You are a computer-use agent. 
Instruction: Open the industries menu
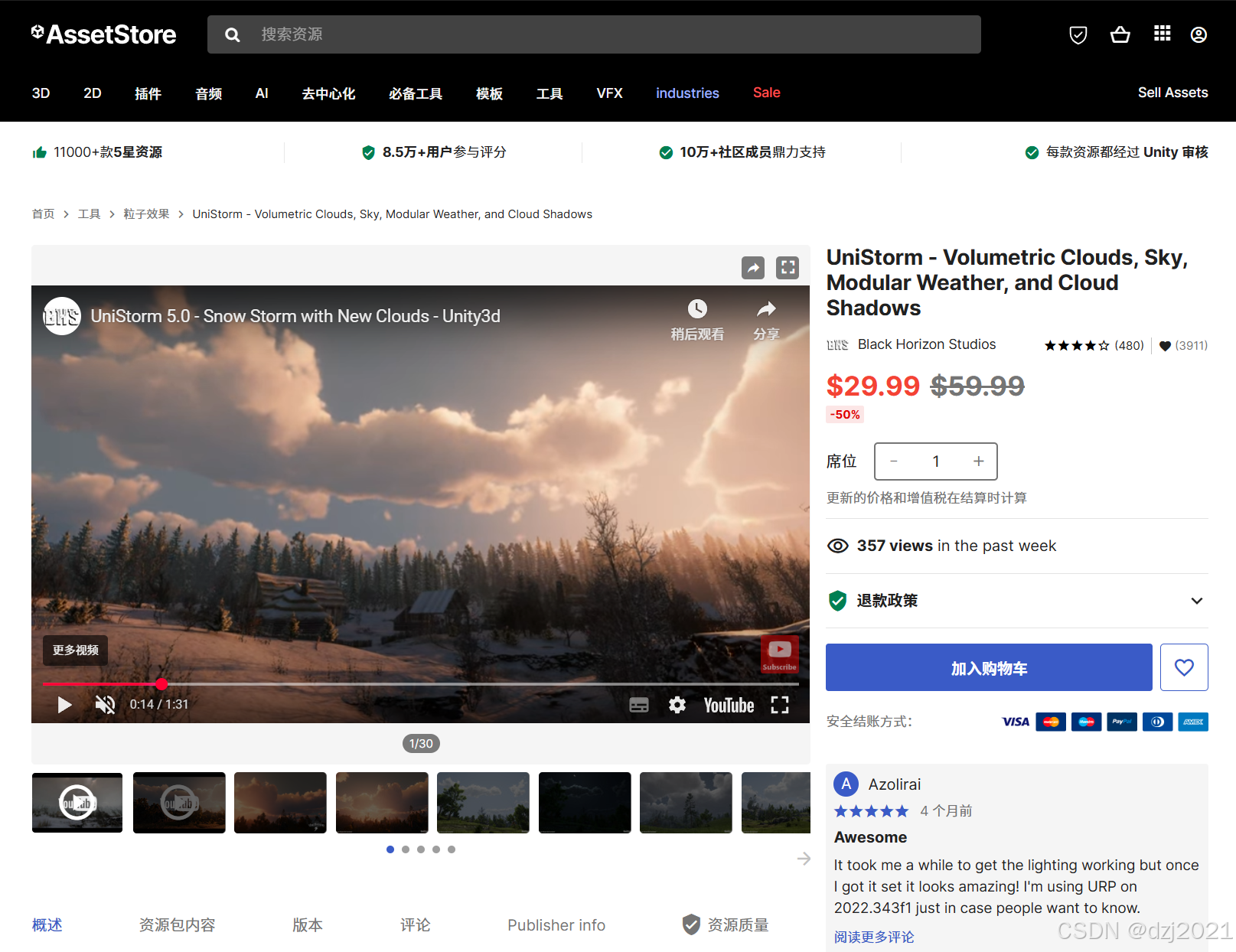[x=687, y=93]
